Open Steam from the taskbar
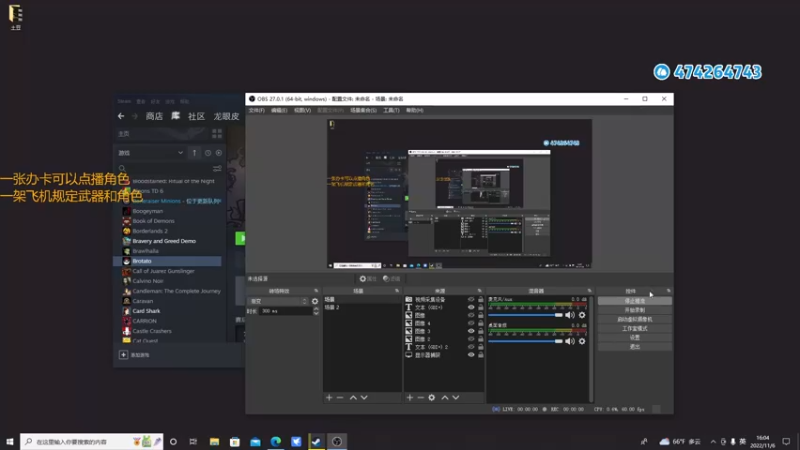Image resolution: width=800 pixels, height=450 pixels. pyautogui.click(x=316, y=441)
